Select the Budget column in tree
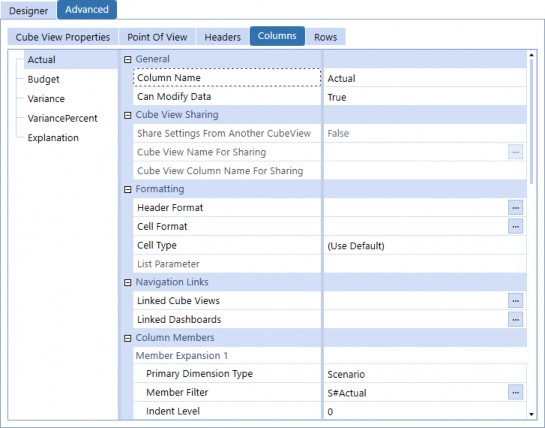The image size is (545, 428). (x=43, y=79)
